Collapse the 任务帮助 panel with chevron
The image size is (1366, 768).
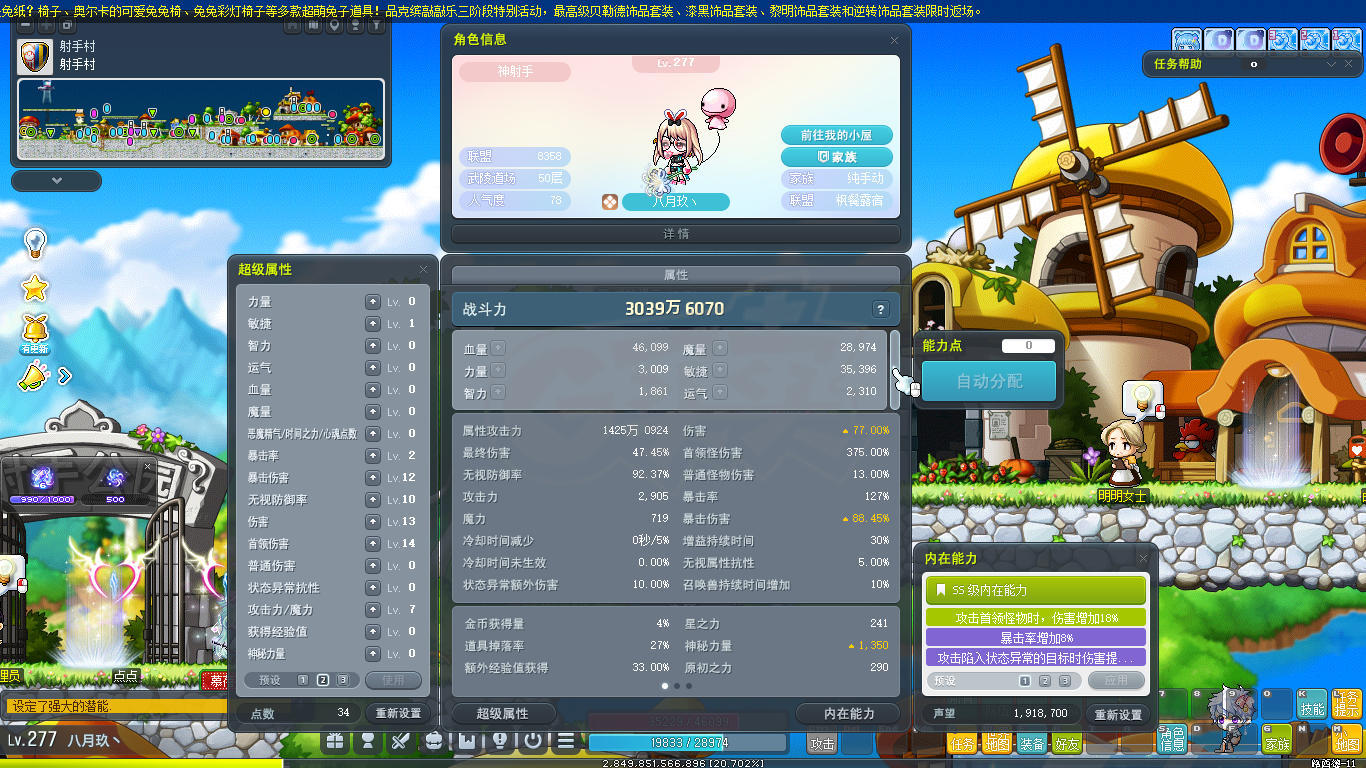coord(1331,64)
